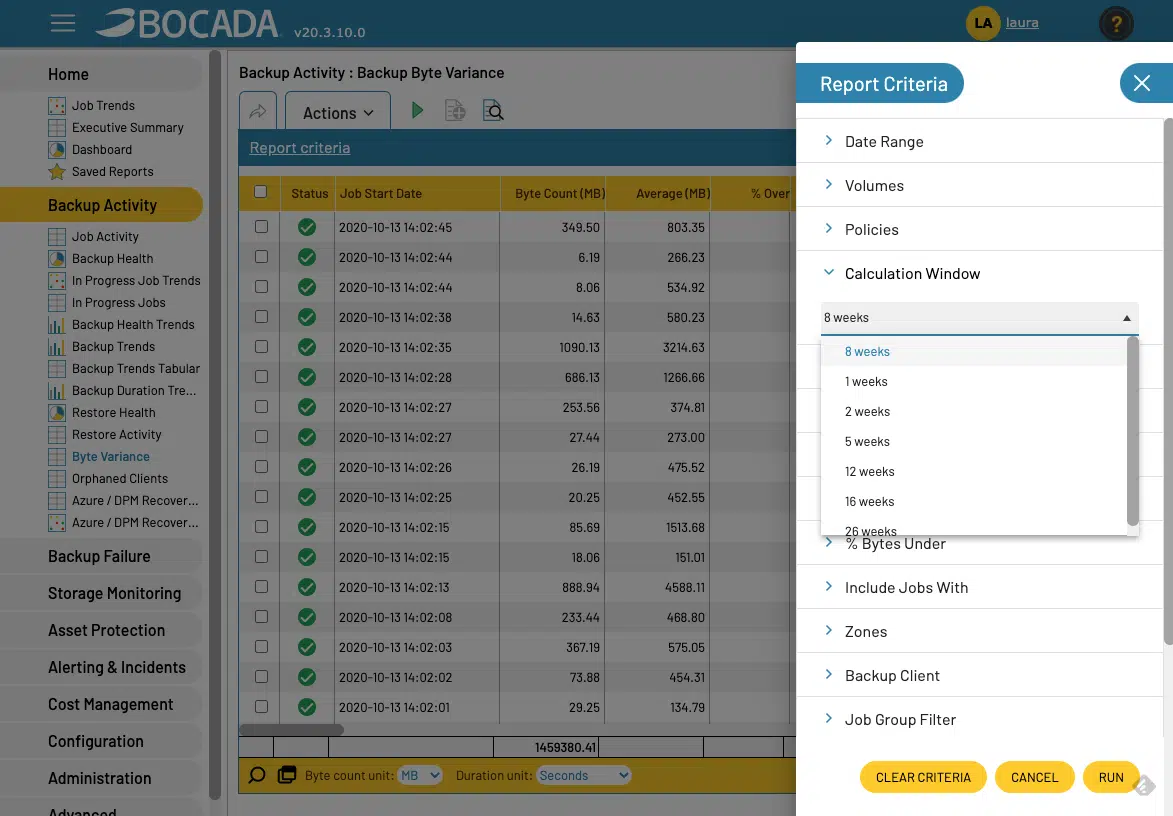This screenshot has width=1173, height=816.
Task: Check the row for job 2020-10-13 14:02:28
Action: click(x=261, y=376)
